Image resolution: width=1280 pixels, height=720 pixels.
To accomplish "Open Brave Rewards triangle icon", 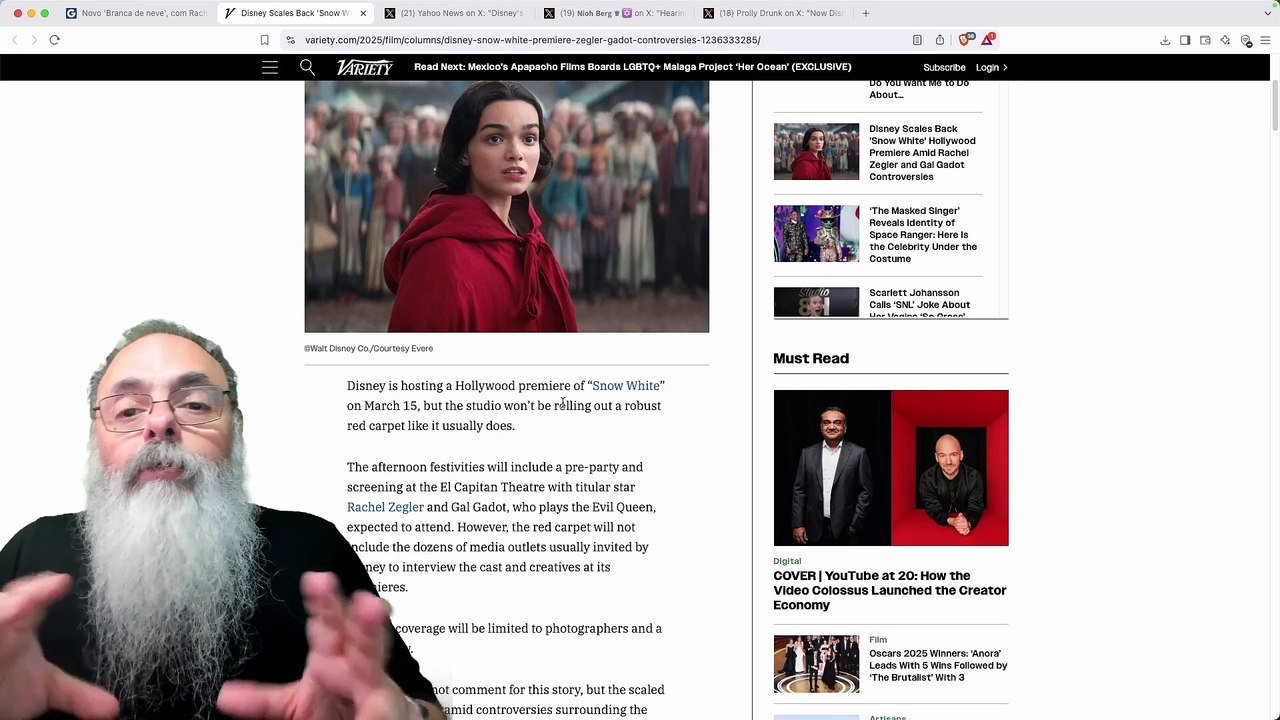I will (988, 40).
